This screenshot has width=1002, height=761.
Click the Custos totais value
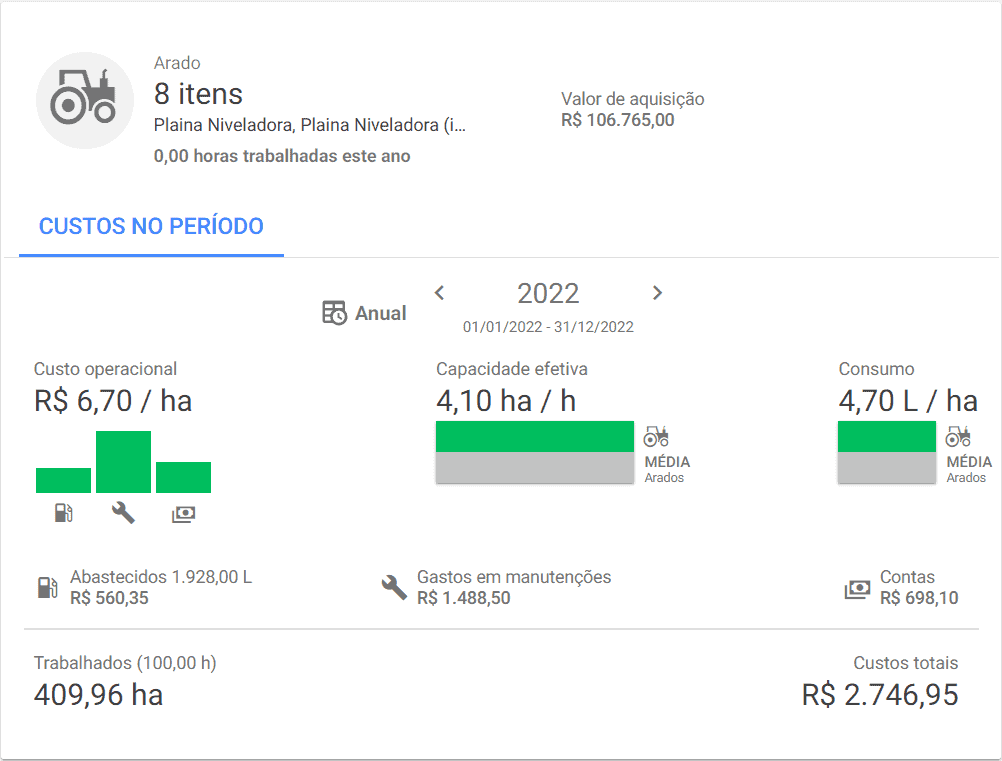(x=880, y=695)
